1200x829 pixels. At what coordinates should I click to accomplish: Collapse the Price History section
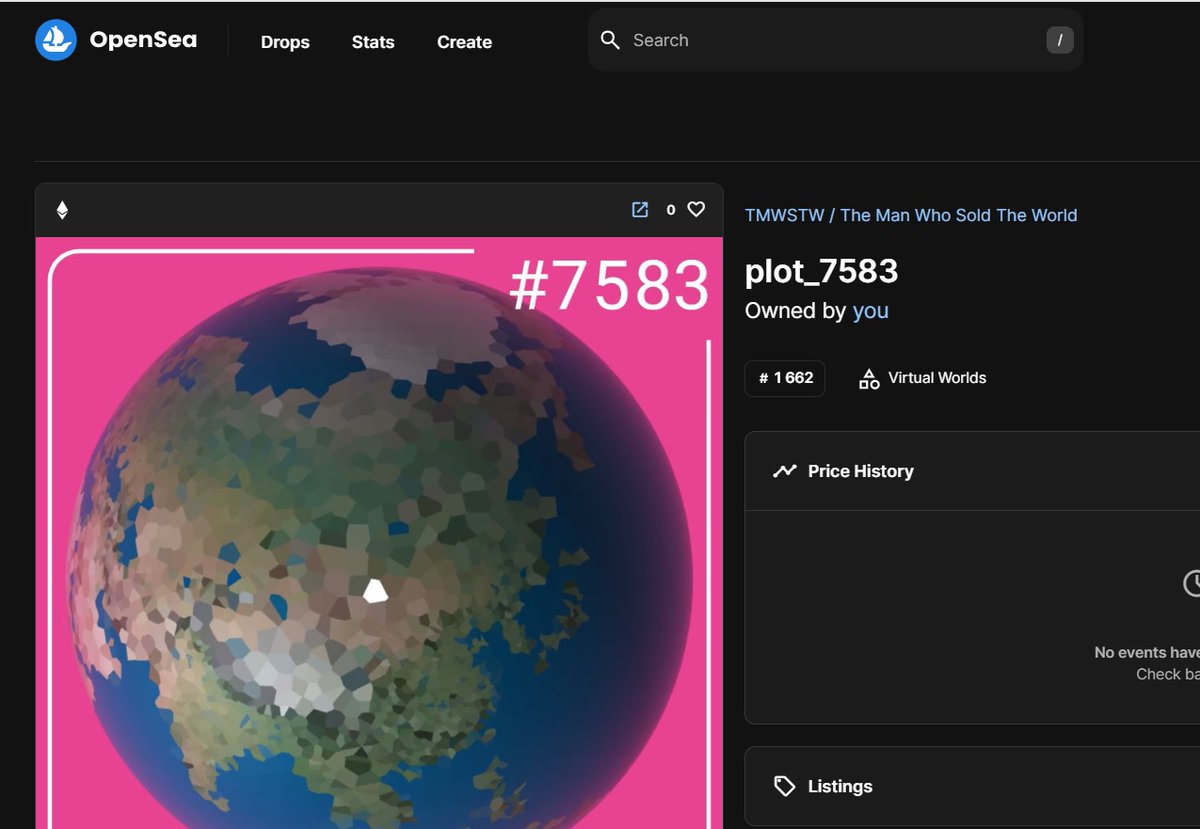pos(972,471)
